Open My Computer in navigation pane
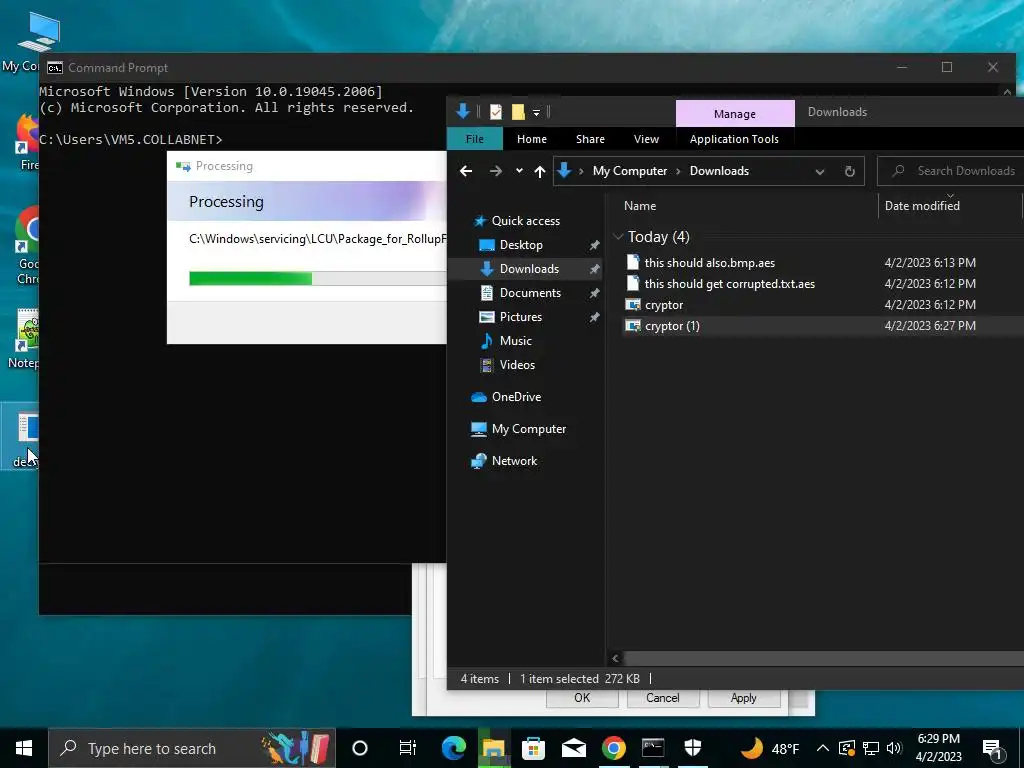 tap(519, 429)
